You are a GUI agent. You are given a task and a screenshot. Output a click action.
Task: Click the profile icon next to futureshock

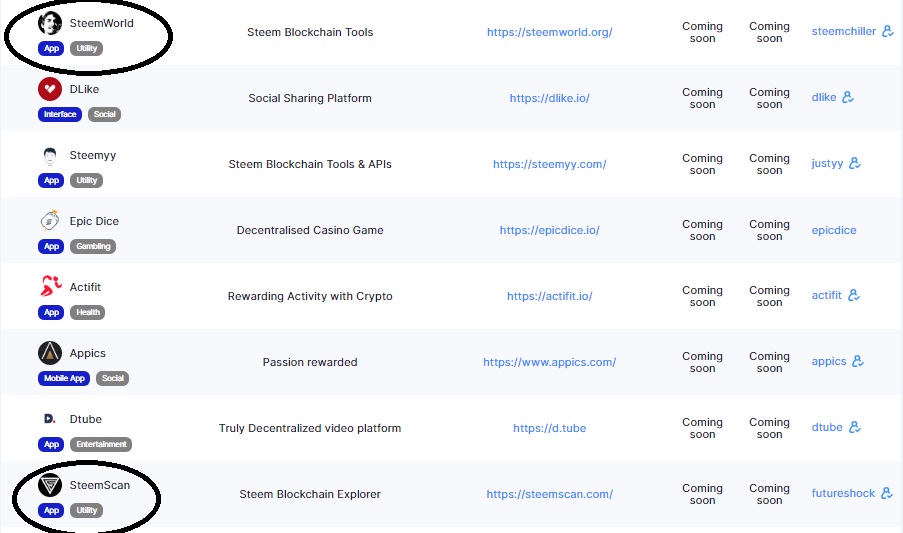(x=886, y=494)
